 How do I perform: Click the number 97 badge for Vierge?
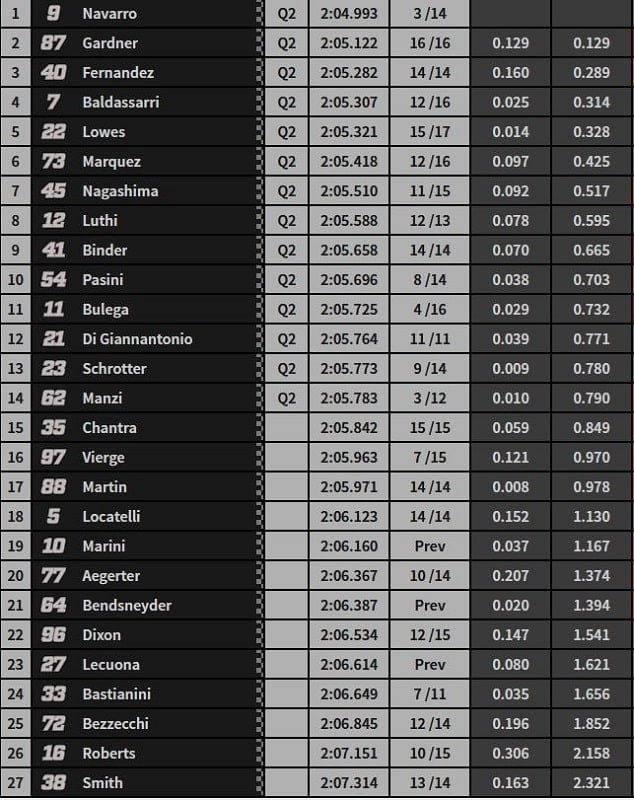[54, 457]
